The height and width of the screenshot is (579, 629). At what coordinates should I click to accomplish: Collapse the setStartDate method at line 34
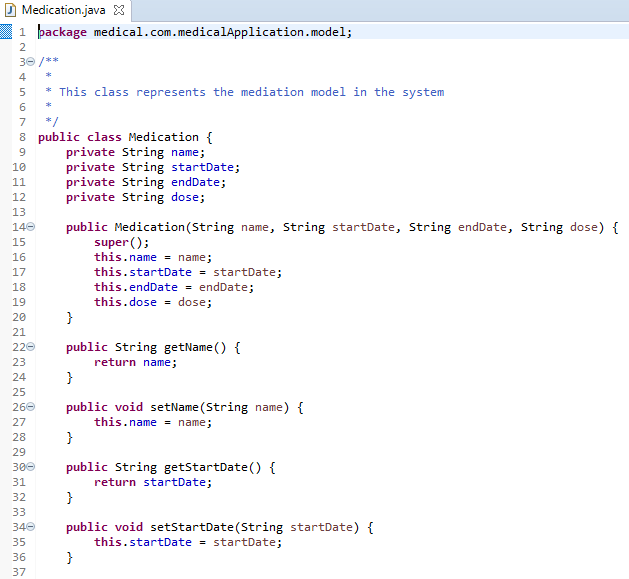pyautogui.click(x=30, y=526)
